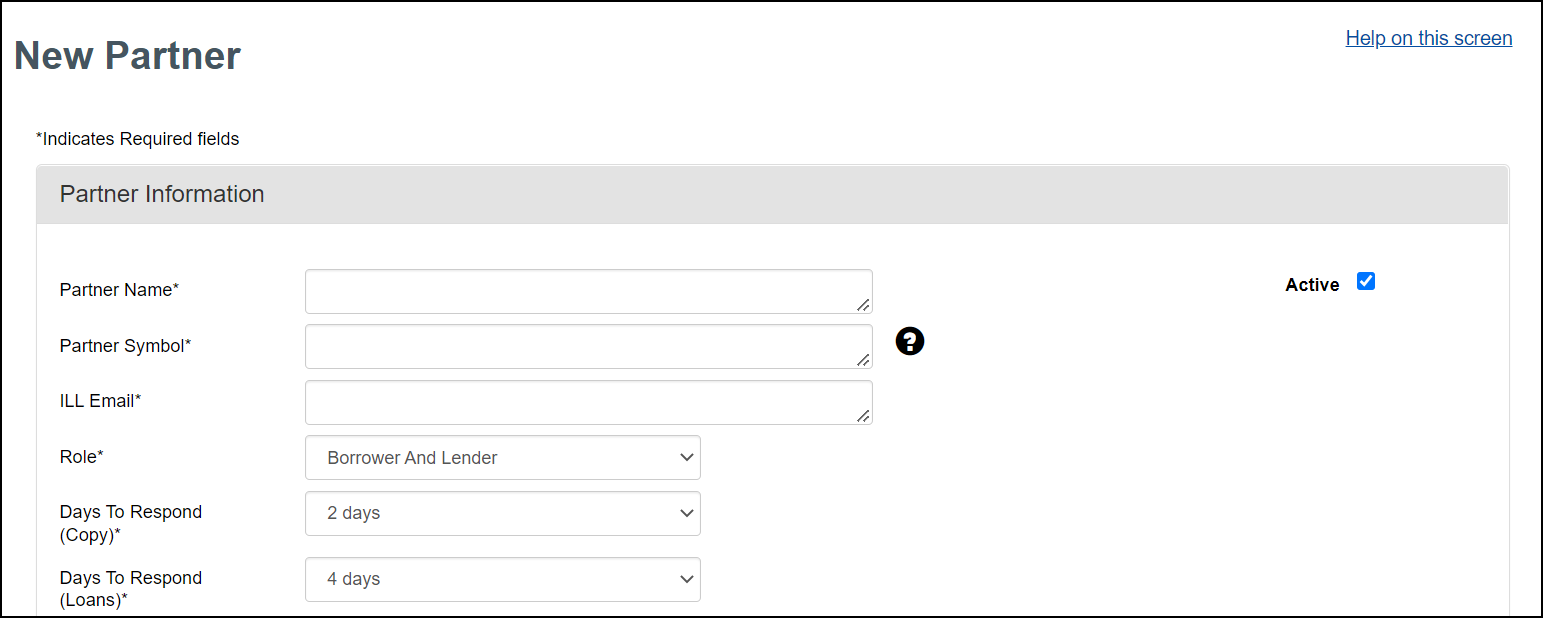Click the bold Active label text
The height and width of the screenshot is (618, 1543).
pyautogui.click(x=1312, y=285)
